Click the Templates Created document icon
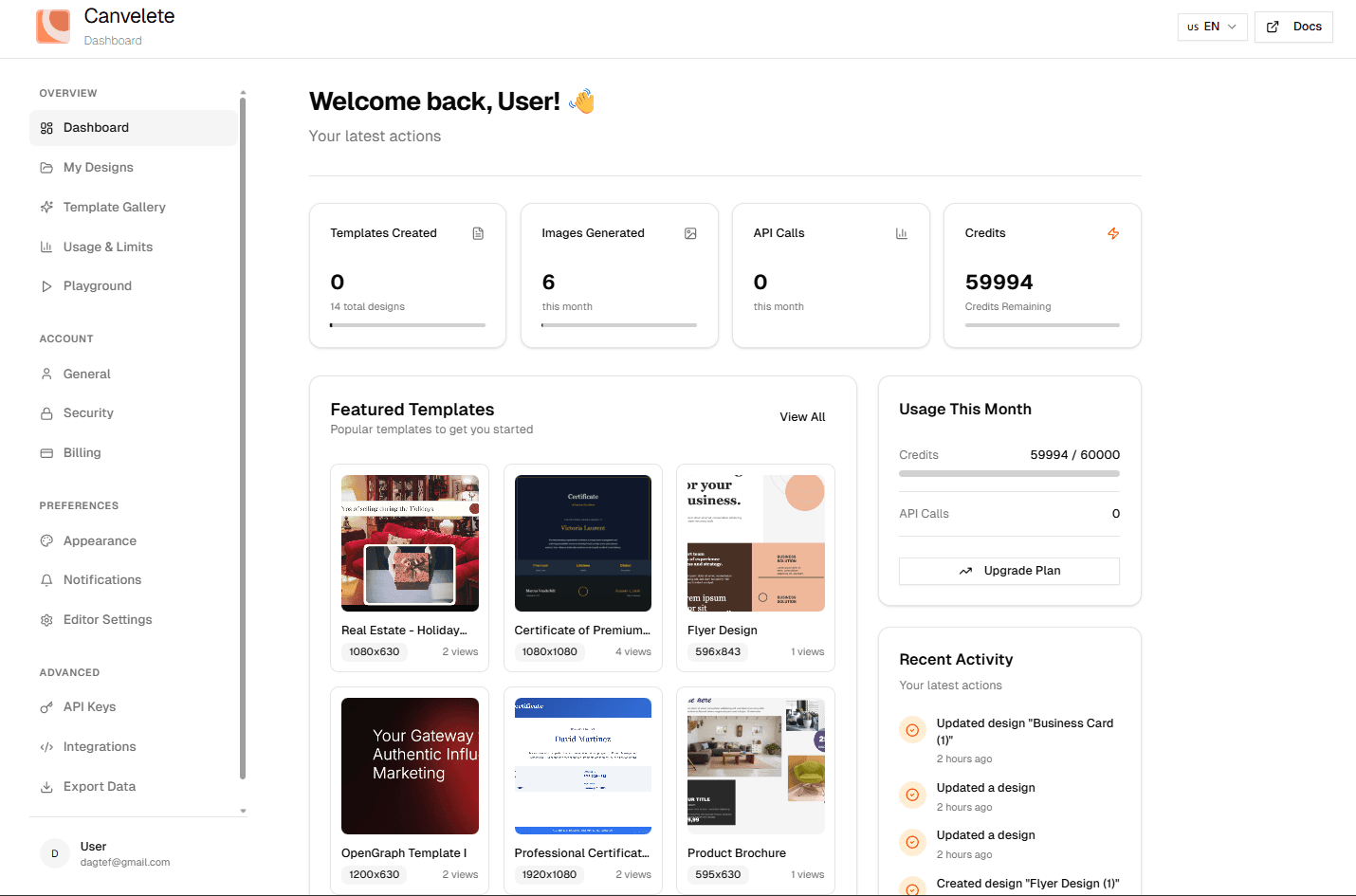Image resolution: width=1356 pixels, height=896 pixels. 478,233
